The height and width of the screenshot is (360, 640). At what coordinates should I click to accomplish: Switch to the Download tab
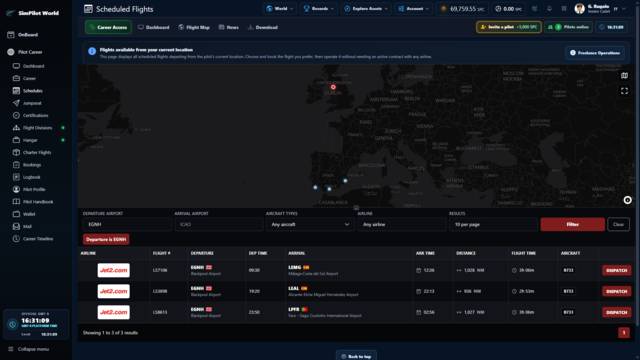[x=262, y=27]
